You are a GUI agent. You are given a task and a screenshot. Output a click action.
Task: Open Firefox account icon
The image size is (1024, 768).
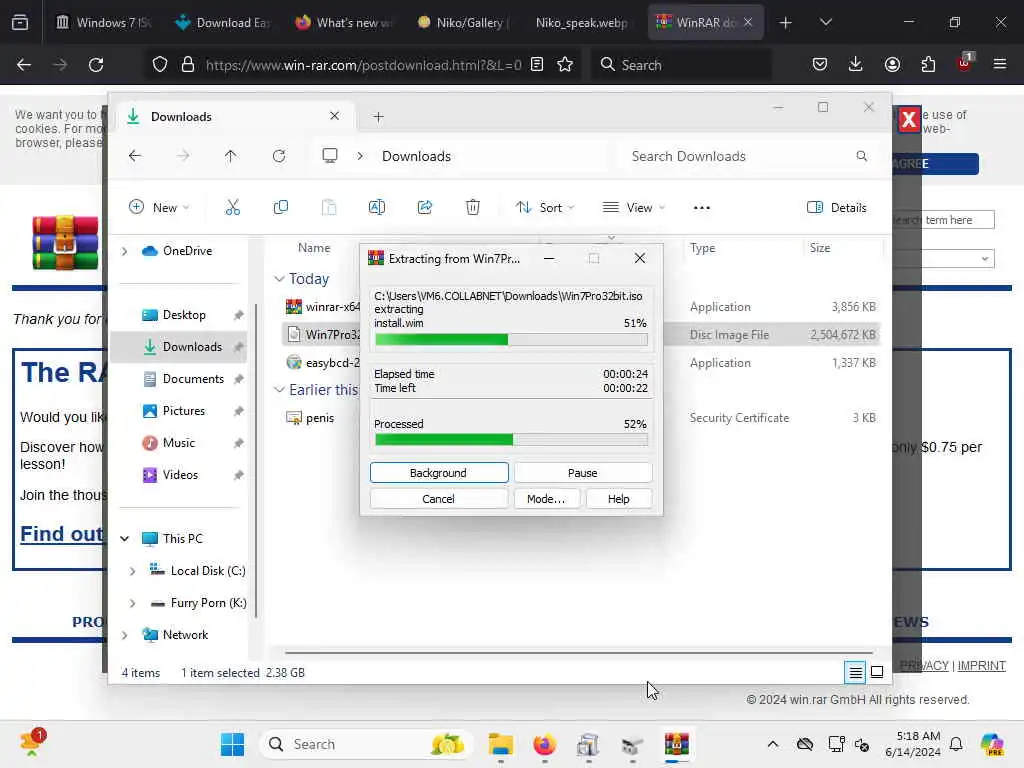[x=892, y=65]
